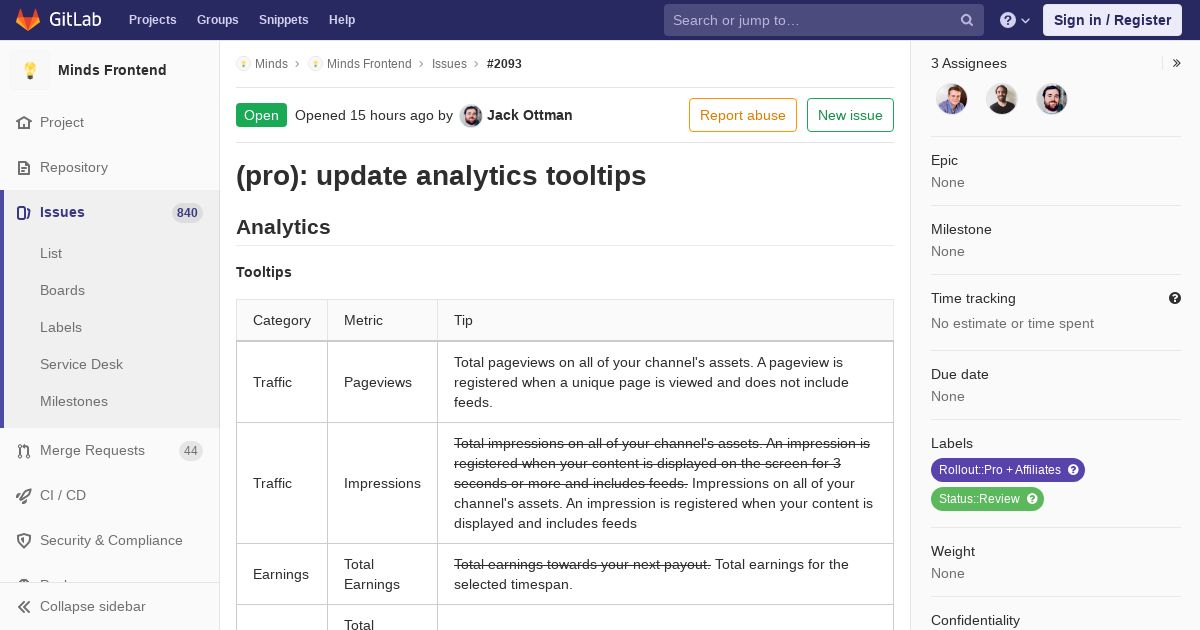The height and width of the screenshot is (630, 1200).
Task: Click the New issue button
Action: (850, 115)
